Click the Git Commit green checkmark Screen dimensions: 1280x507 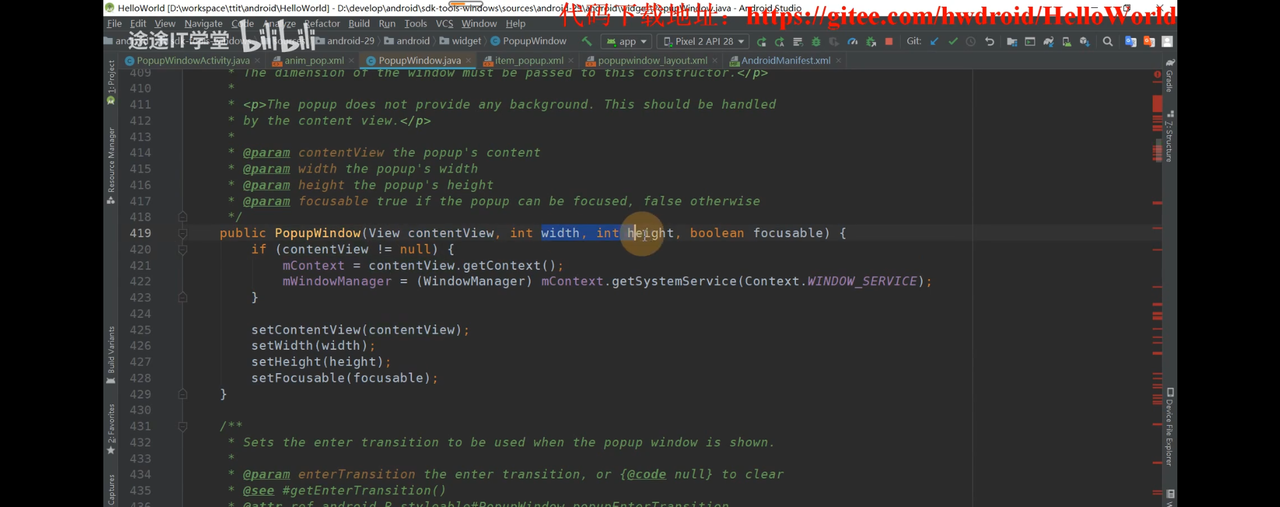pyautogui.click(x=953, y=42)
